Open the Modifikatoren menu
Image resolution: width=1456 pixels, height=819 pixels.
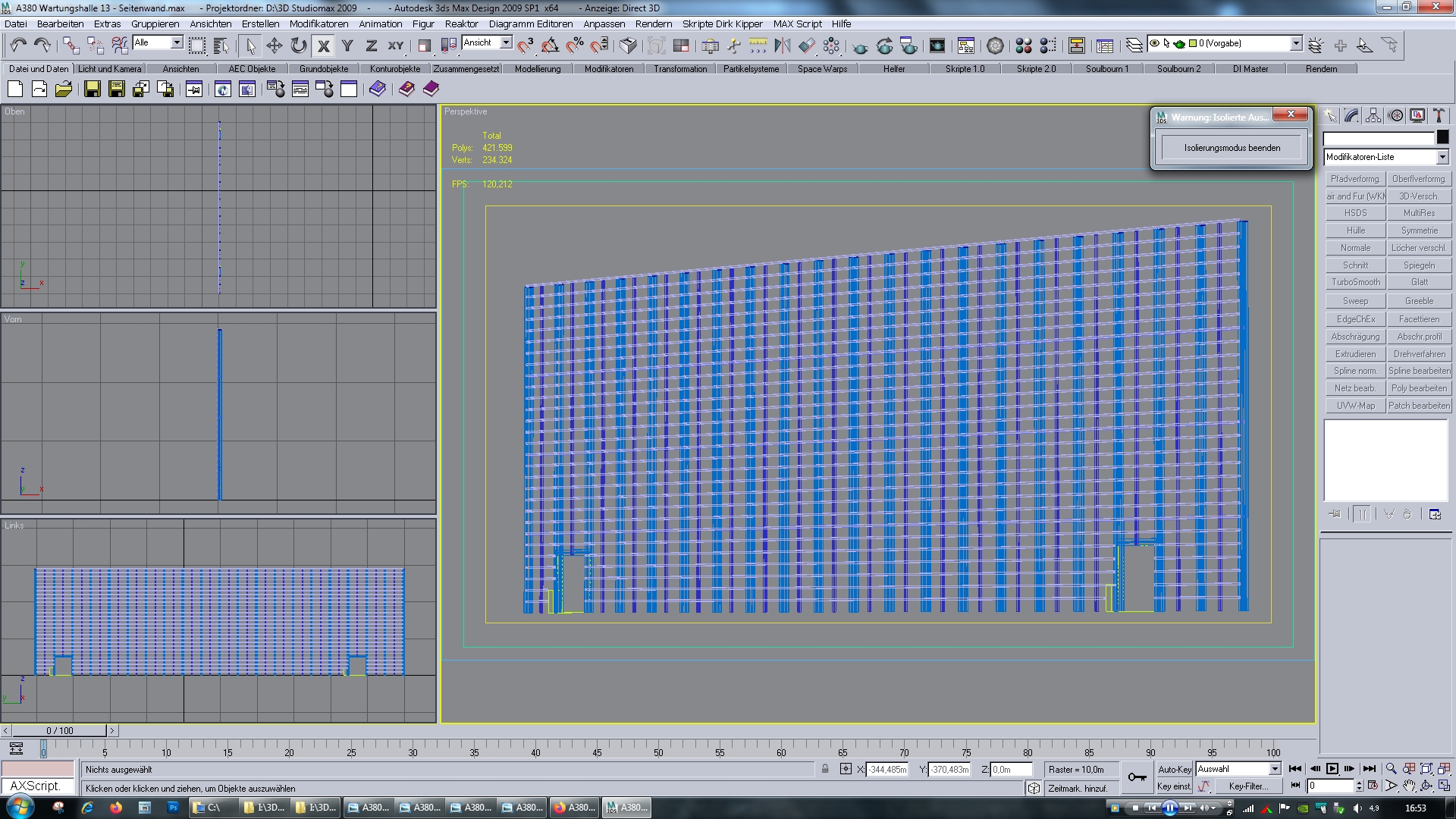[318, 24]
